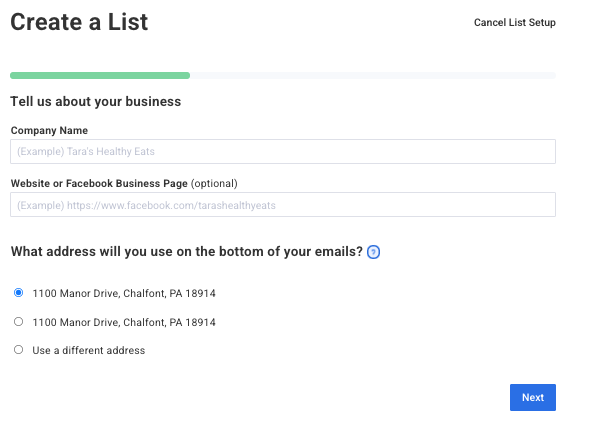Click the email address question heading text
The height and width of the screenshot is (429, 601).
(x=187, y=252)
